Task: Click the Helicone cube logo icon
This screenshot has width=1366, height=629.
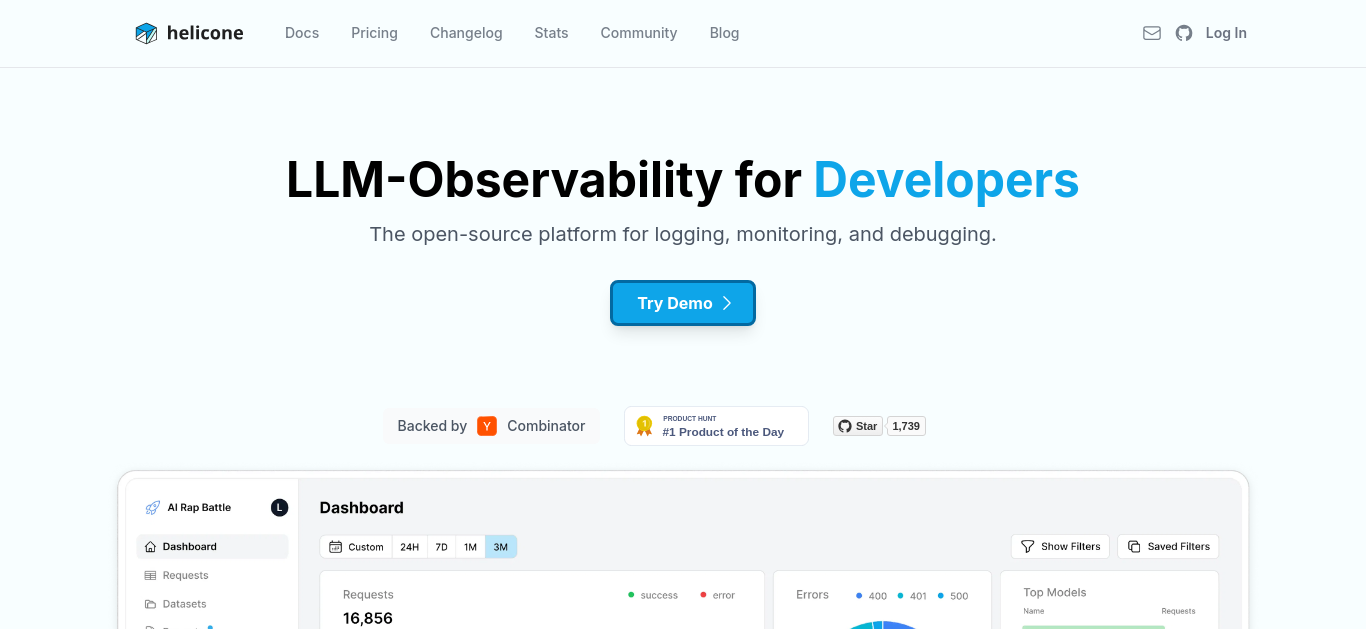Action: (146, 33)
